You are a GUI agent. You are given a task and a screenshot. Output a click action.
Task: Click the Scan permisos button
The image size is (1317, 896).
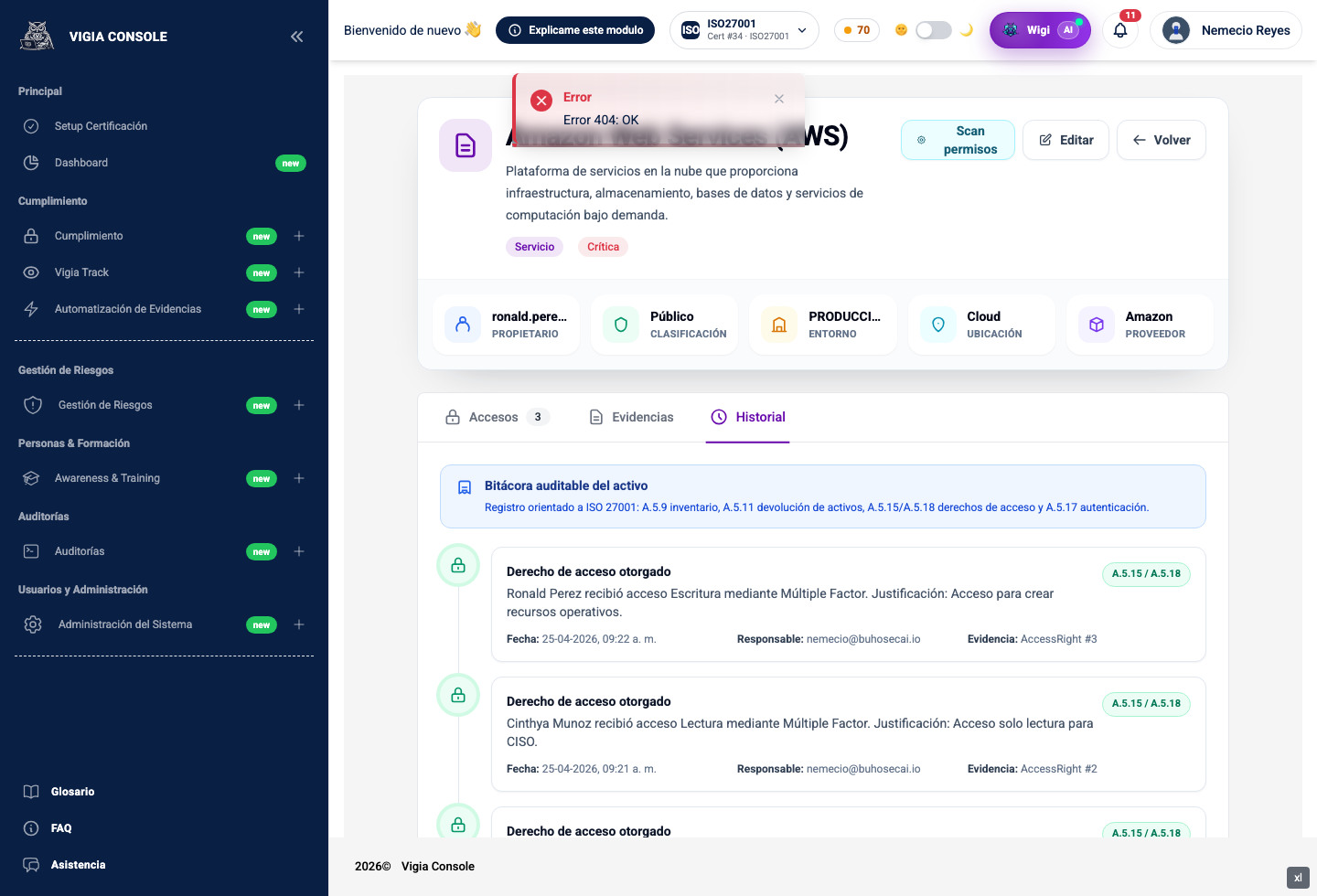[x=958, y=140]
